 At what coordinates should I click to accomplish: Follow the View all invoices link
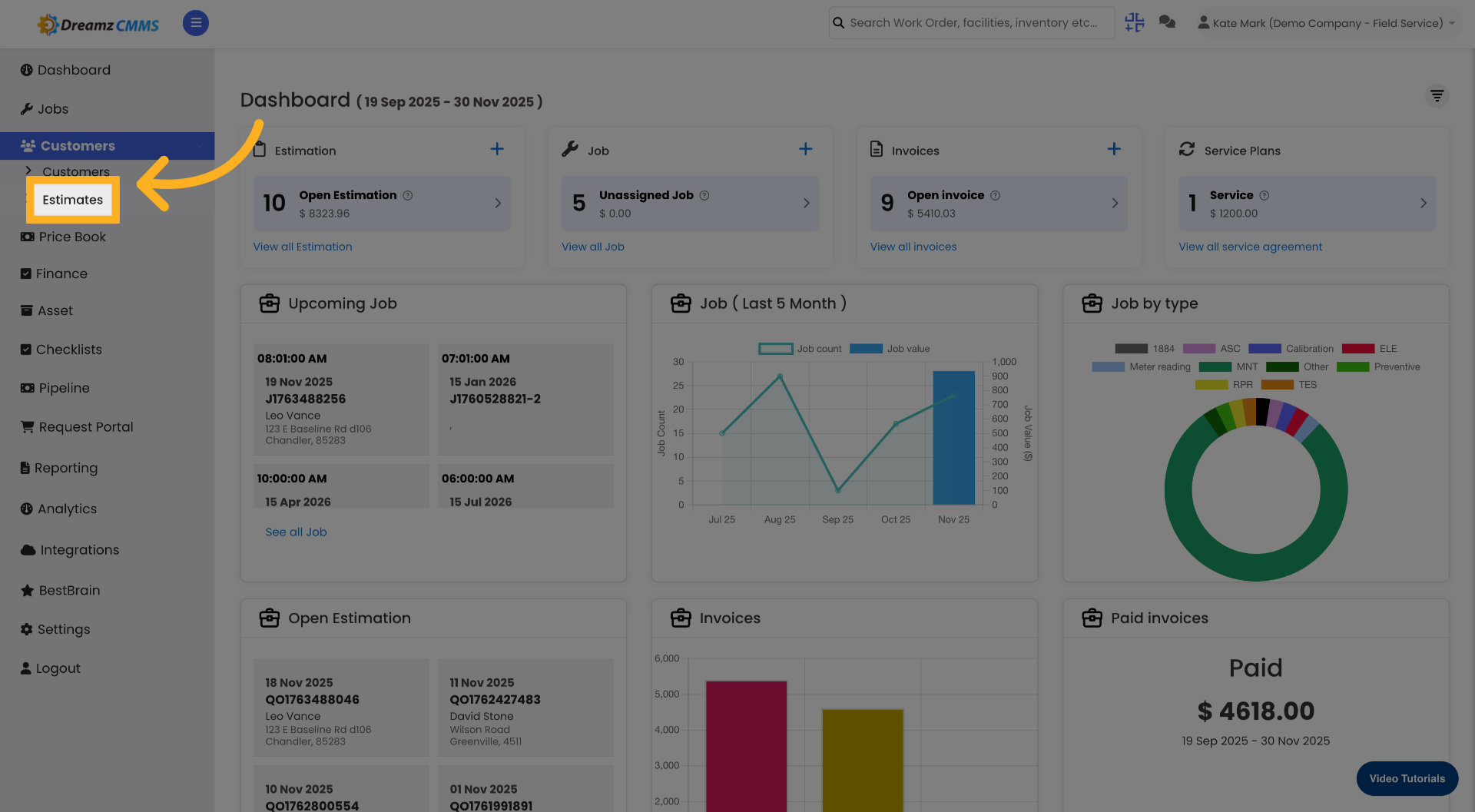913,247
